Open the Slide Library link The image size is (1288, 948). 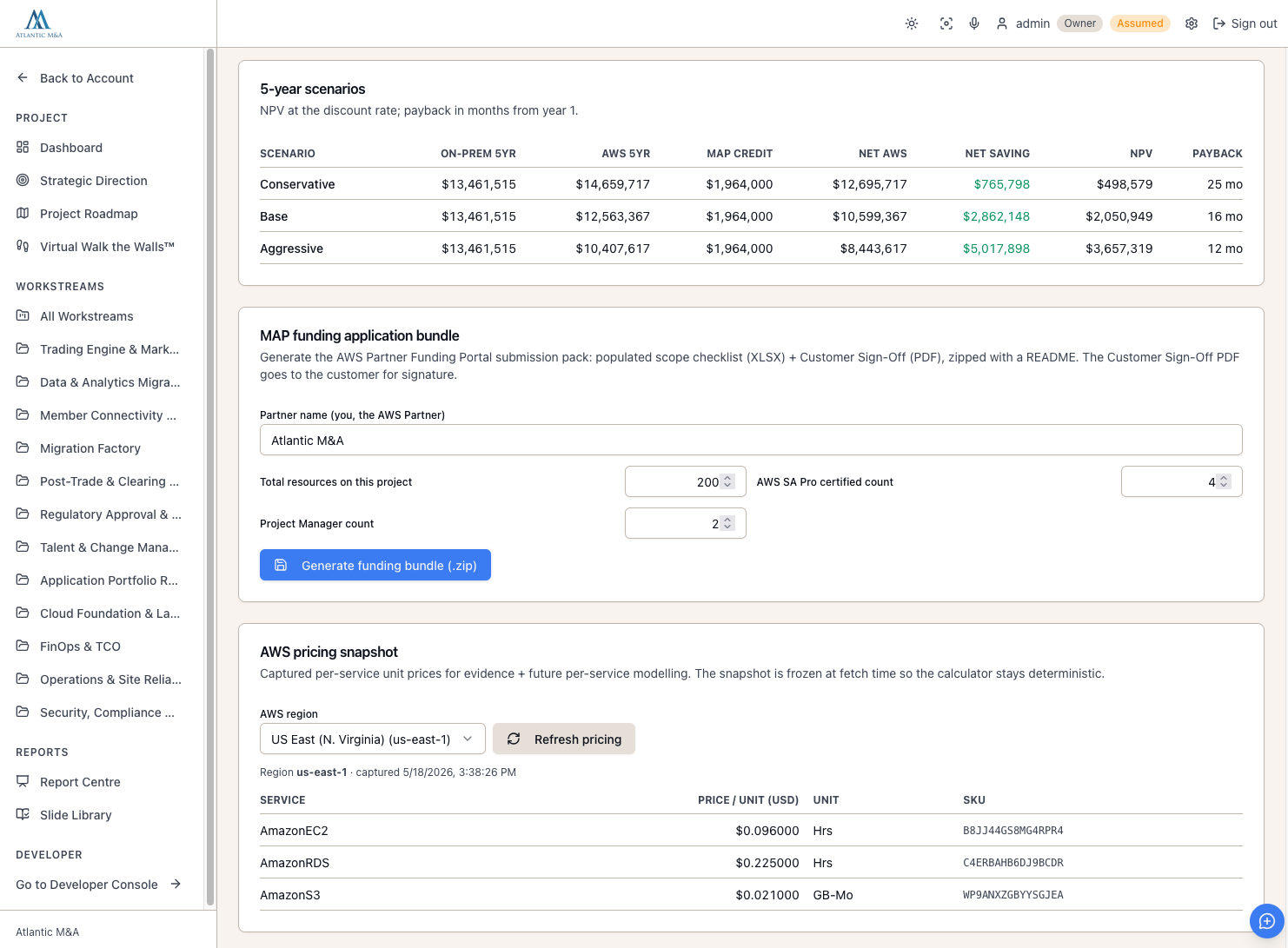tap(76, 815)
